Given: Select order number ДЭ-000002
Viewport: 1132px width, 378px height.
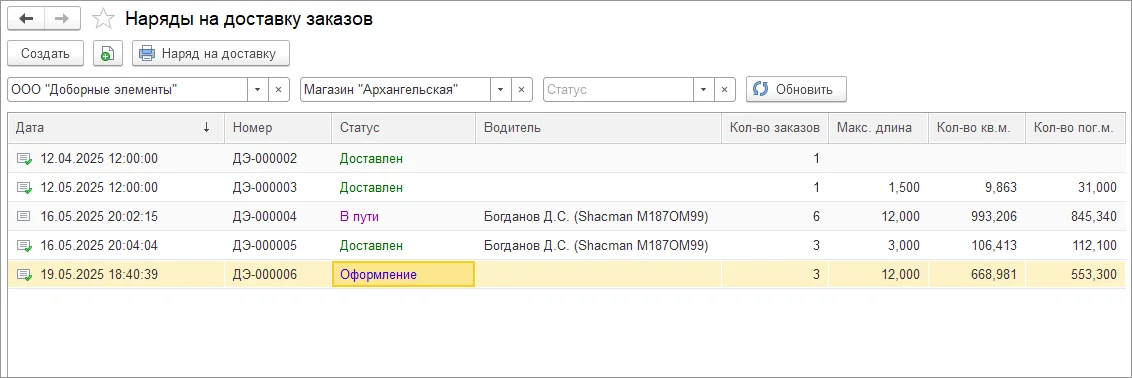Looking at the screenshot, I should (x=265, y=159).
